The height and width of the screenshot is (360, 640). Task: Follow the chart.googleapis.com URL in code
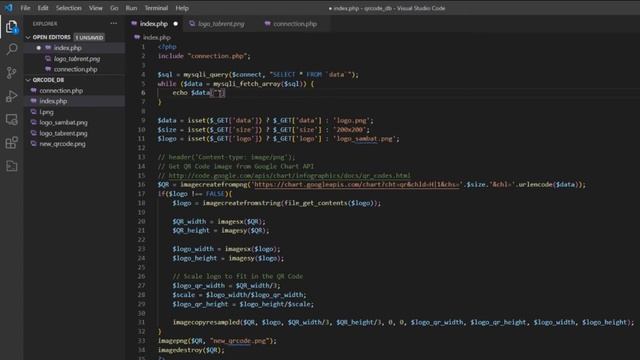pos(356,184)
